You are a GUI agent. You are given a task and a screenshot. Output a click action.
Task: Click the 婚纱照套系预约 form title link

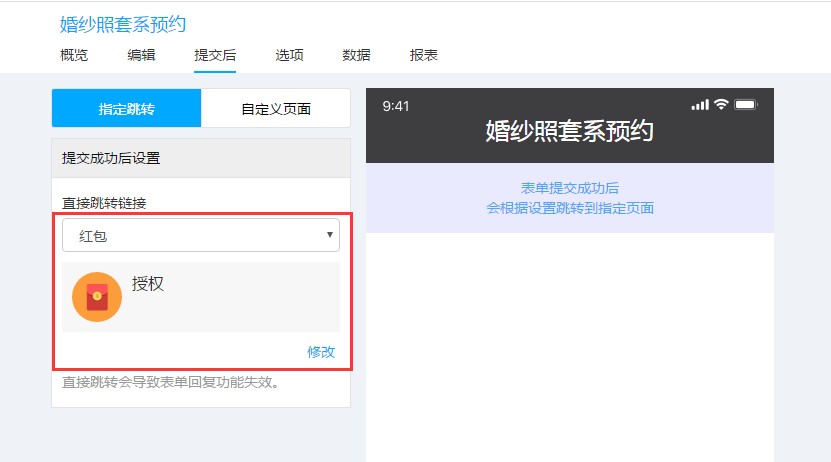point(123,24)
